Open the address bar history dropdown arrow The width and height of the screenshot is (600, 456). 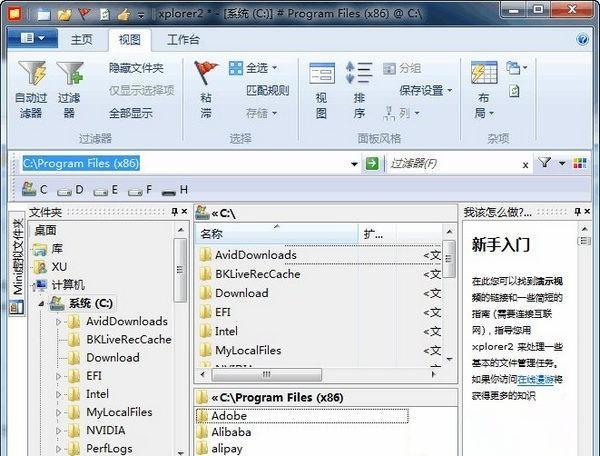354,164
